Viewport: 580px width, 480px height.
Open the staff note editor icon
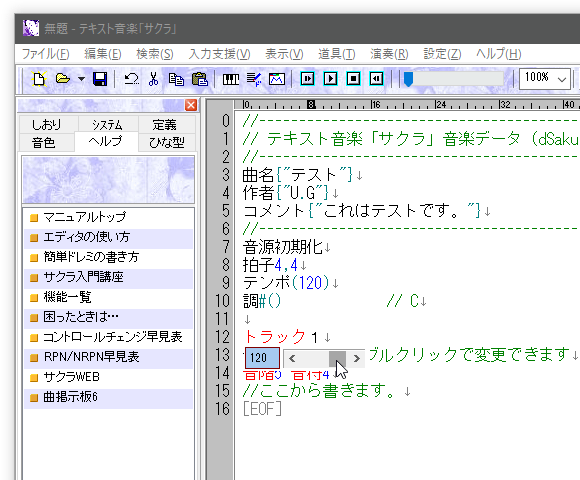254,79
